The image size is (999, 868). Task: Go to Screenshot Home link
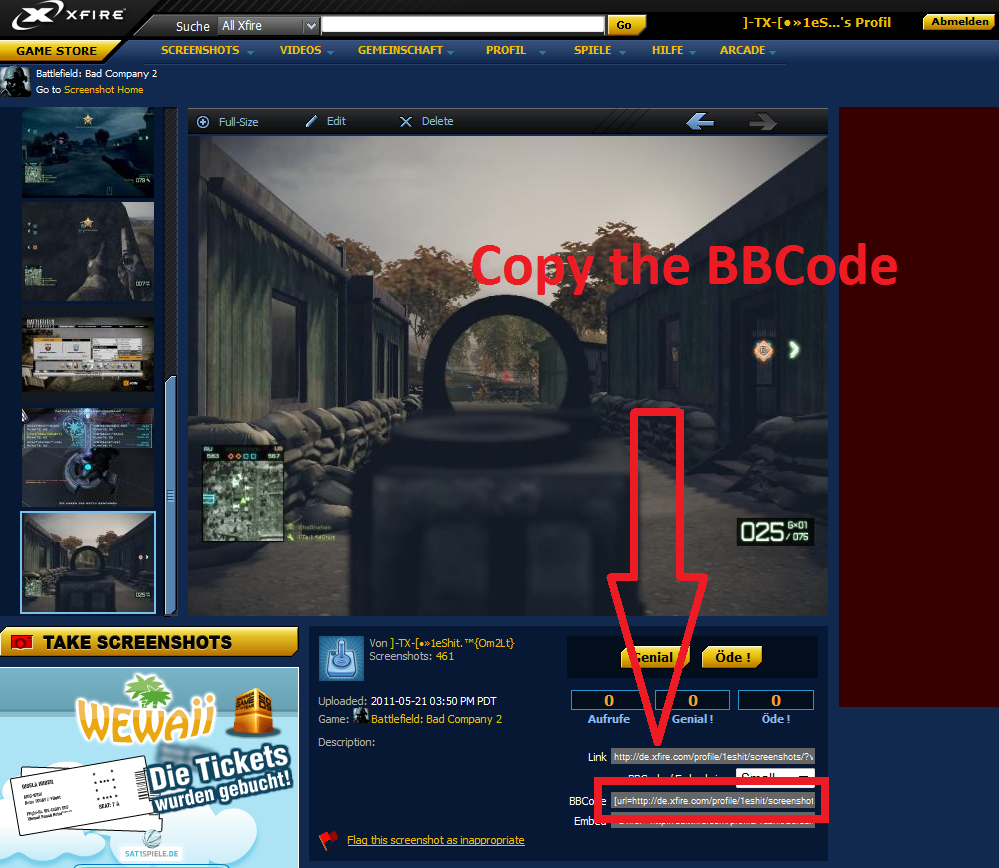coord(103,90)
